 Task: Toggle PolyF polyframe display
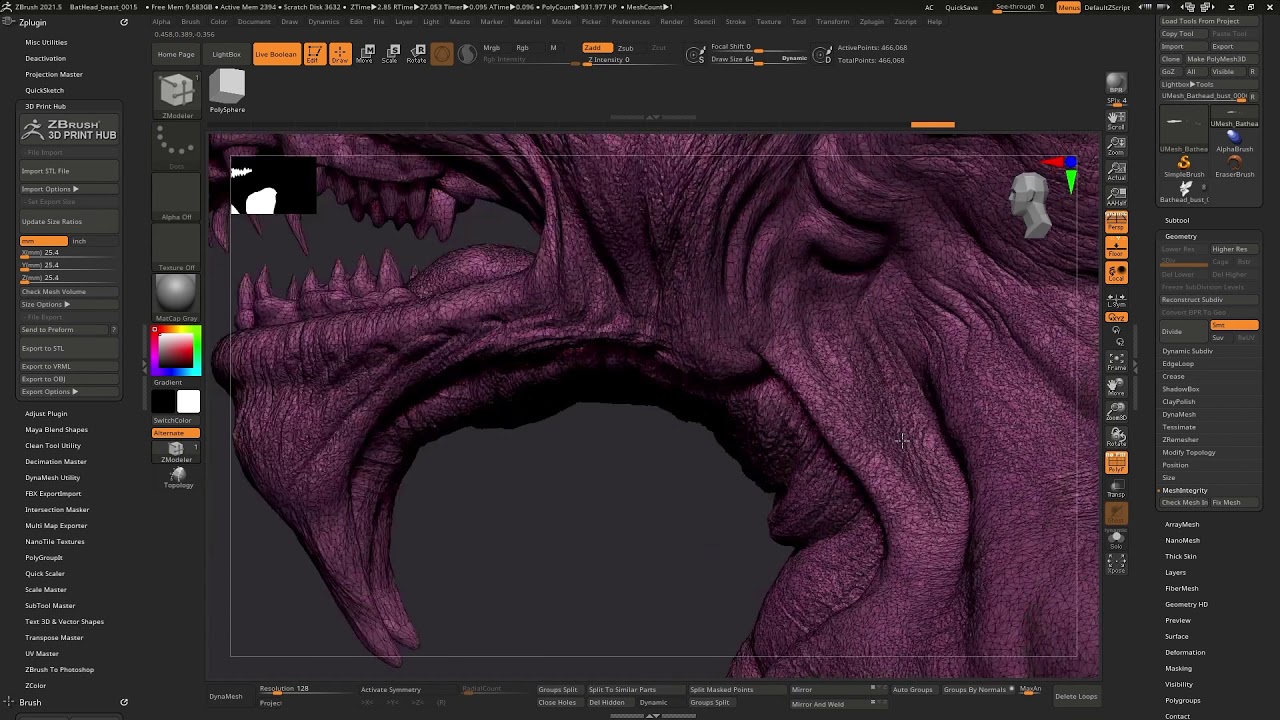point(1116,463)
